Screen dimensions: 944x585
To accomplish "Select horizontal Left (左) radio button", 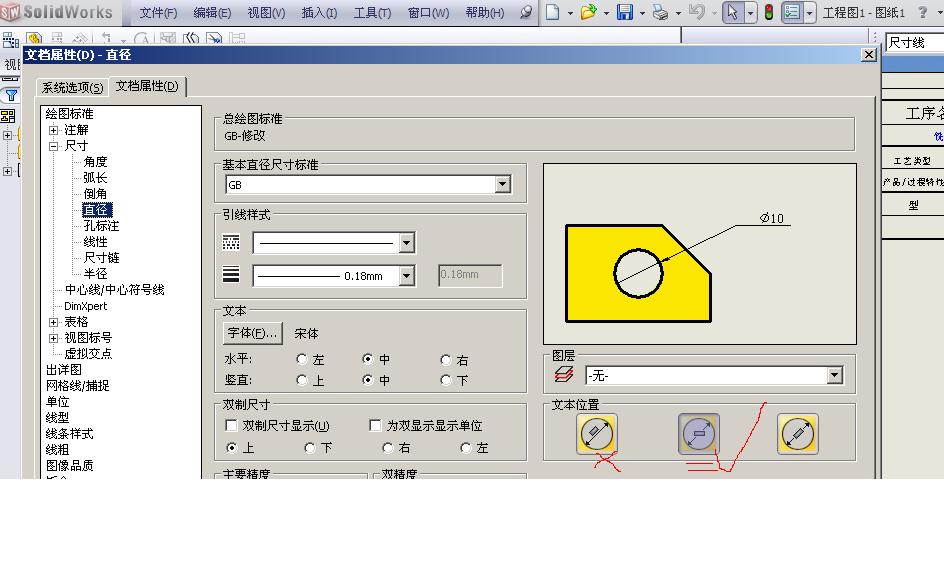I will click(x=302, y=359).
